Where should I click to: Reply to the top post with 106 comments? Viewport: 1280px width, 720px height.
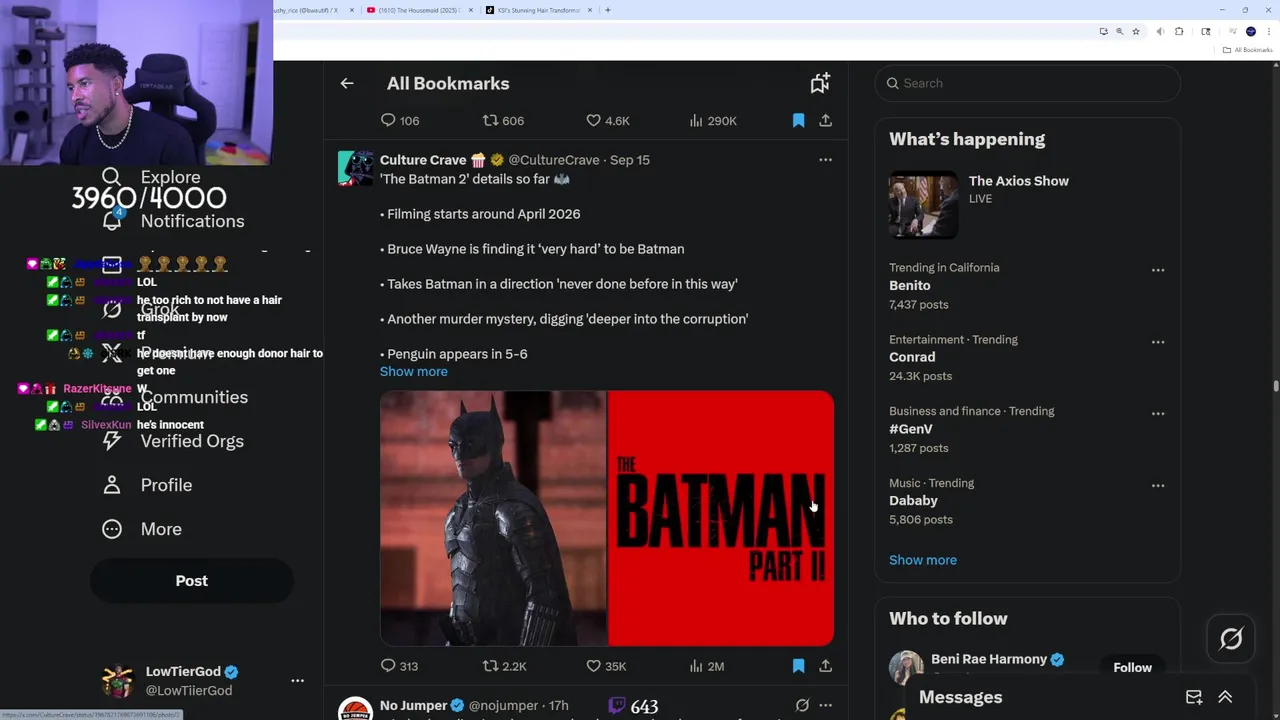pos(399,120)
